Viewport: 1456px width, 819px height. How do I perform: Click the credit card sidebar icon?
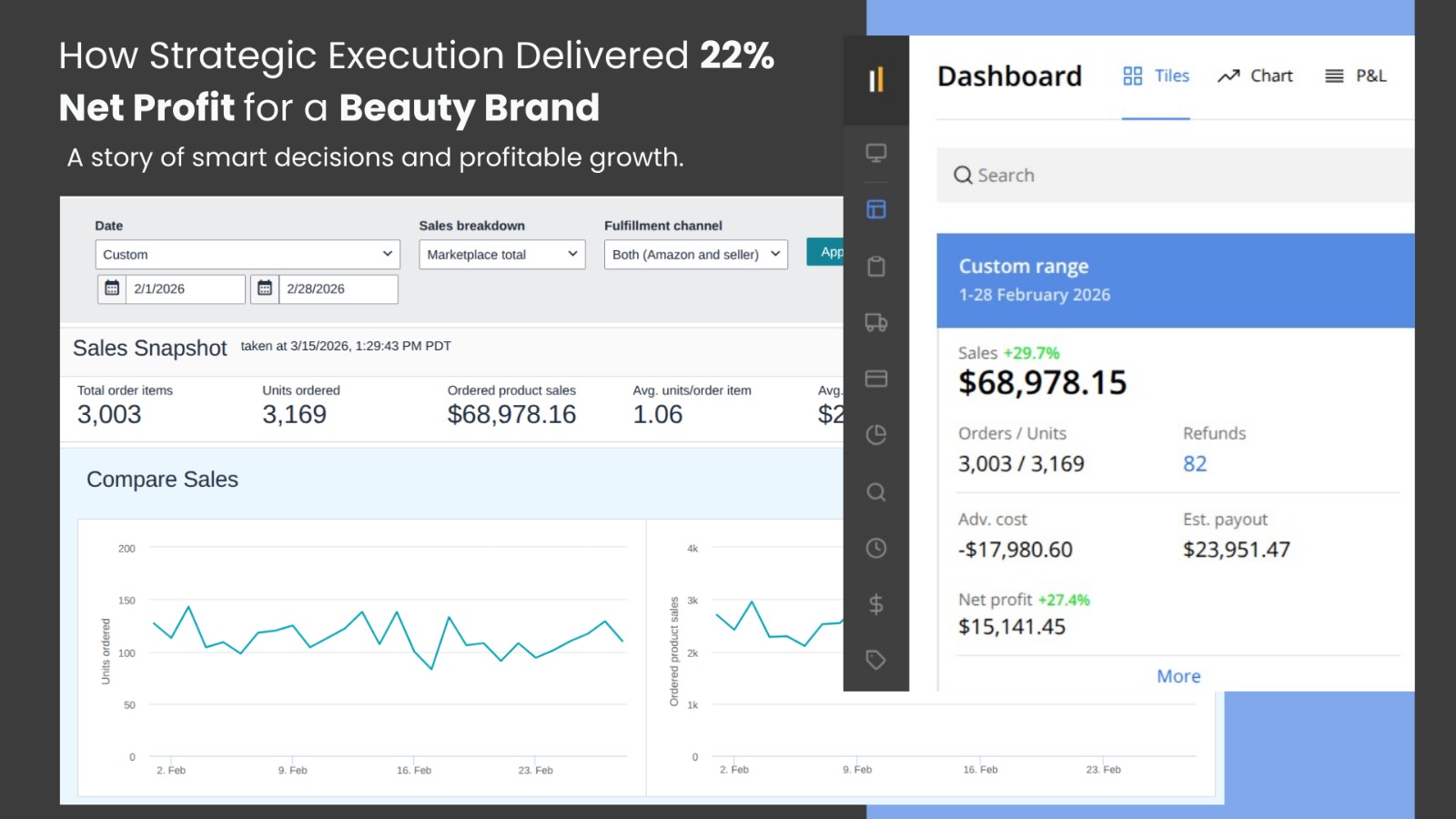tap(875, 379)
